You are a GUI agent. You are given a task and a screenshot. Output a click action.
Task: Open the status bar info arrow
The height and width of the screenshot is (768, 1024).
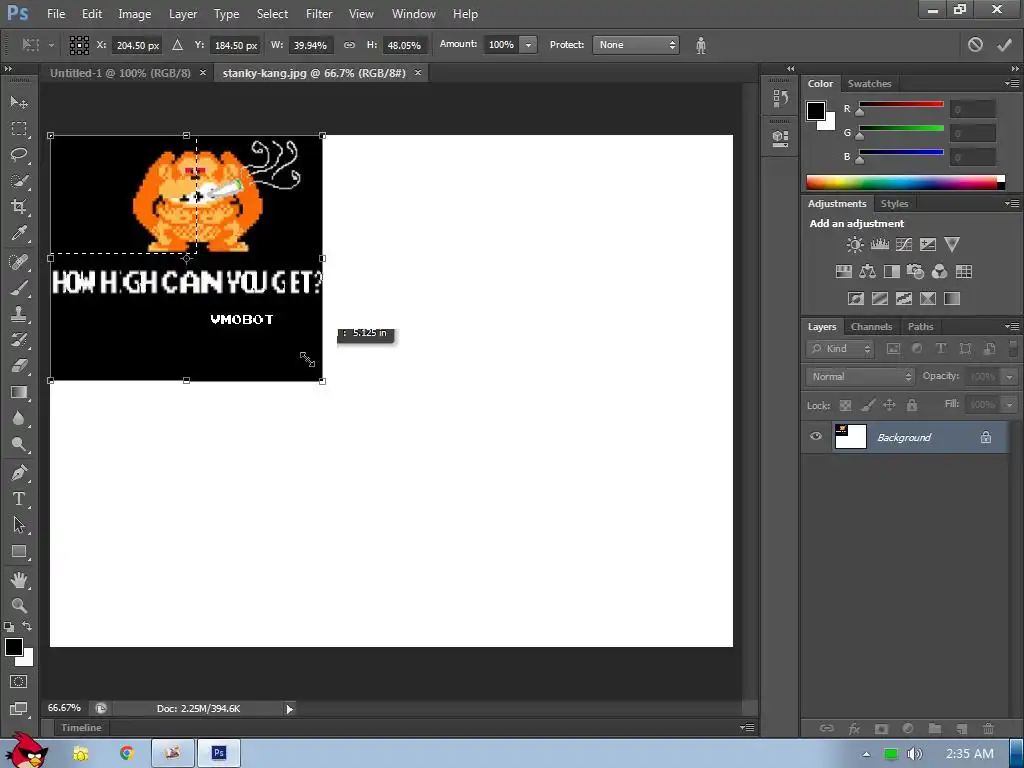pyautogui.click(x=289, y=709)
